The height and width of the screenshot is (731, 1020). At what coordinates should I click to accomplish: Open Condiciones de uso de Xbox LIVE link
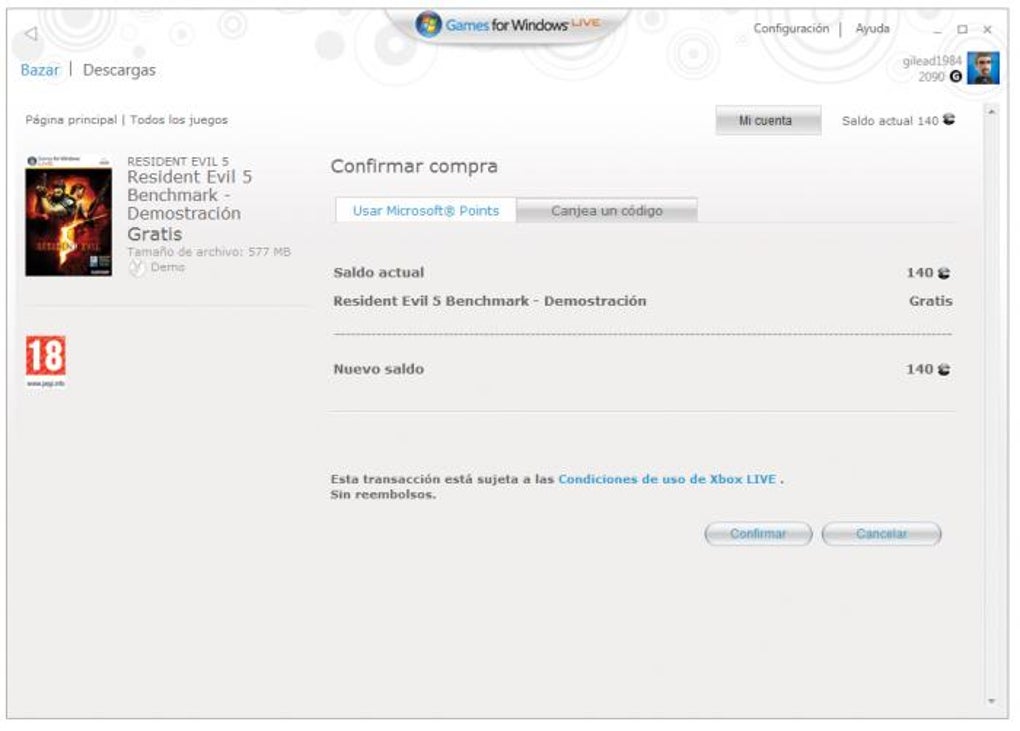(x=667, y=479)
